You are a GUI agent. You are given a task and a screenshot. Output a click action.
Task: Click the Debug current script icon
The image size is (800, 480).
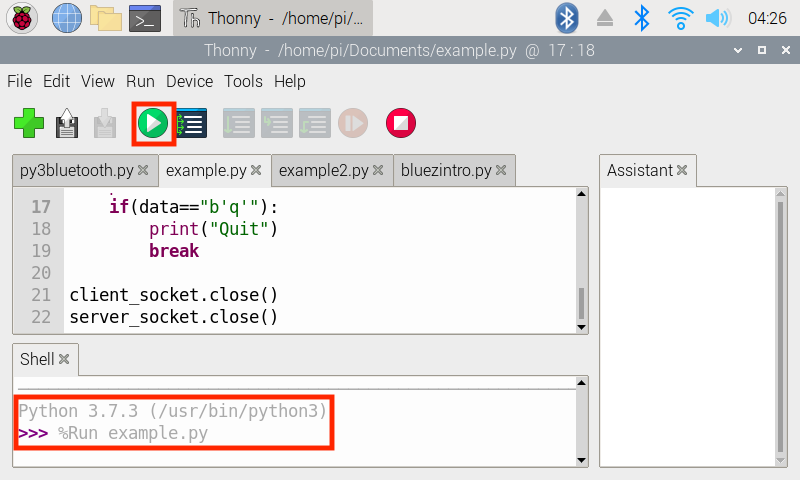(192, 123)
